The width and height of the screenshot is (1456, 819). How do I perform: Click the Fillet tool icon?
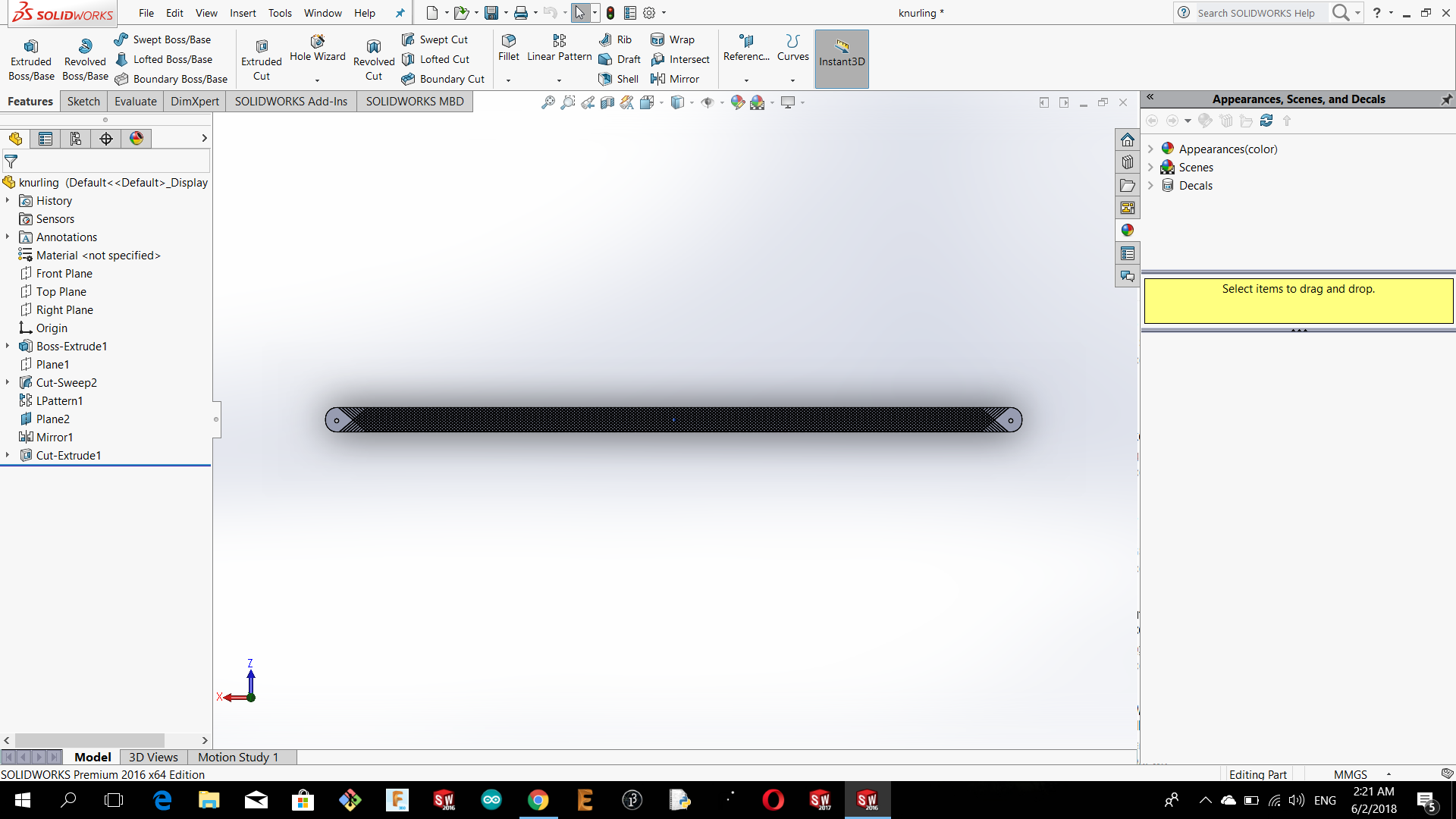coord(509,48)
